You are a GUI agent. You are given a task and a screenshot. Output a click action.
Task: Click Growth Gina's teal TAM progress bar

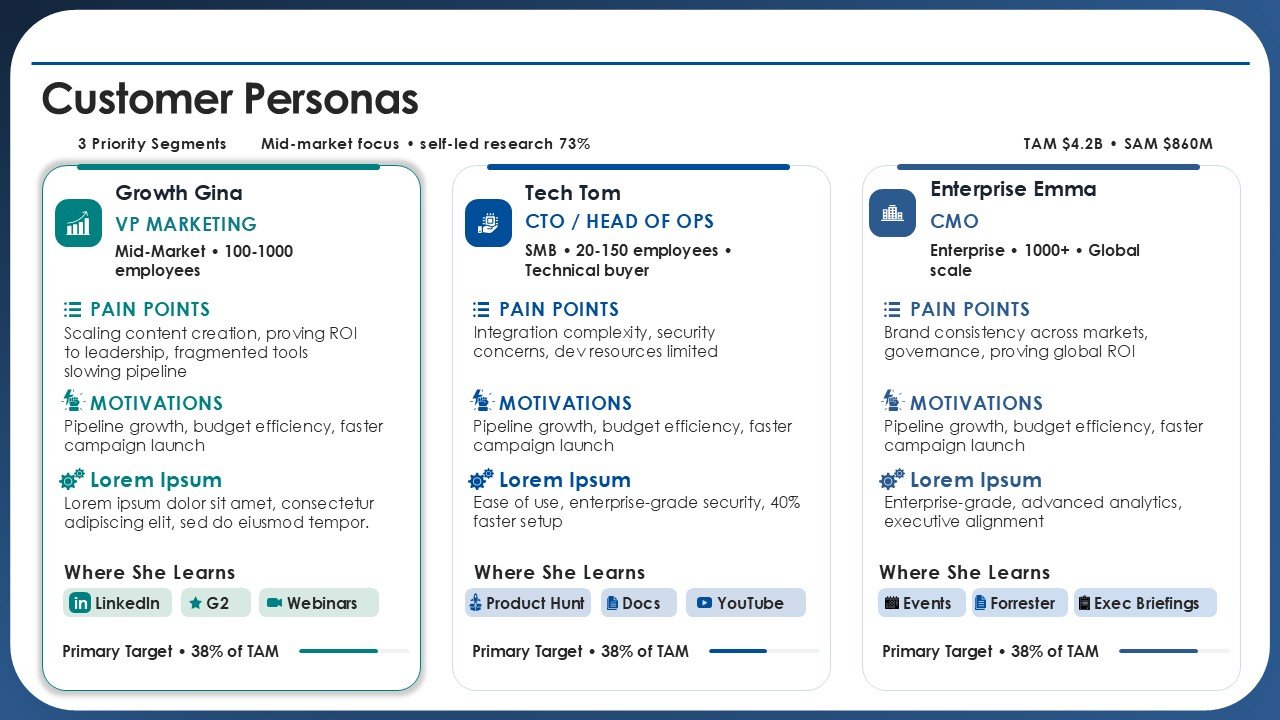point(354,651)
